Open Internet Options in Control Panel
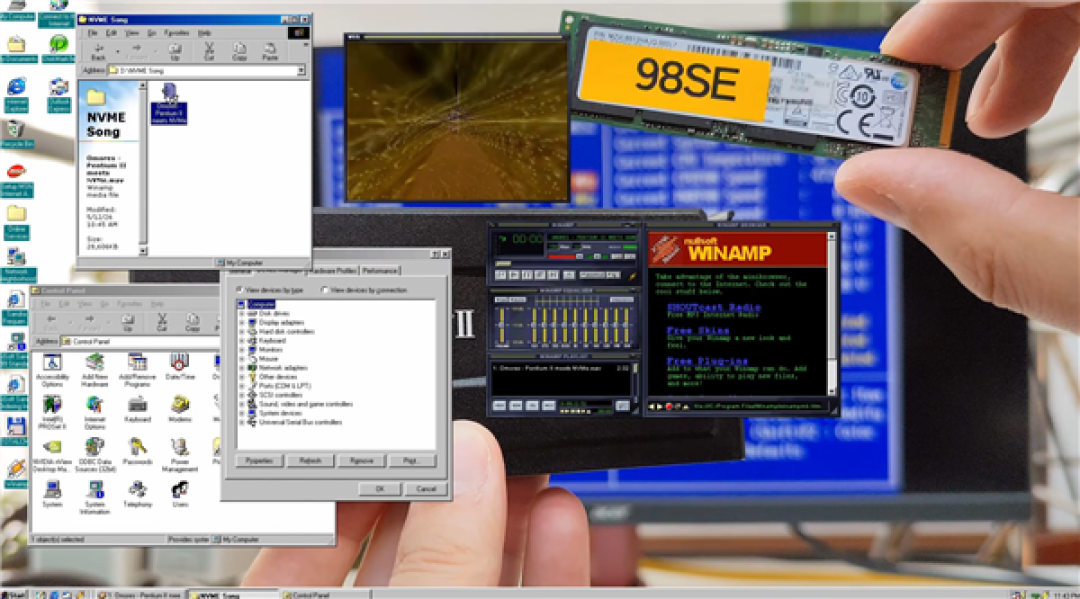The image size is (1080, 599). (x=94, y=412)
